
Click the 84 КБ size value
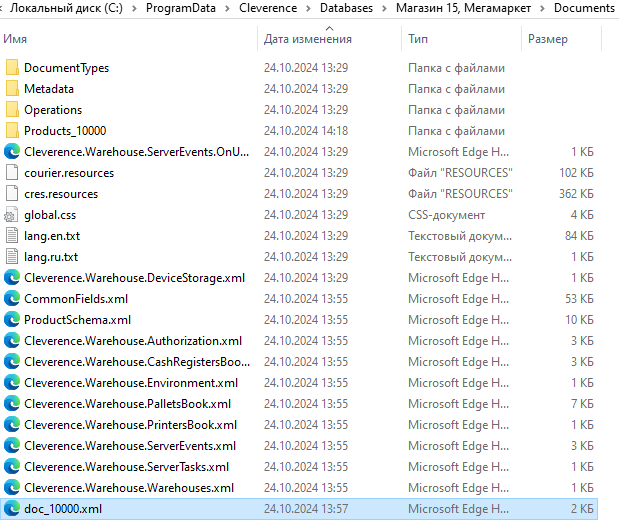579,236
